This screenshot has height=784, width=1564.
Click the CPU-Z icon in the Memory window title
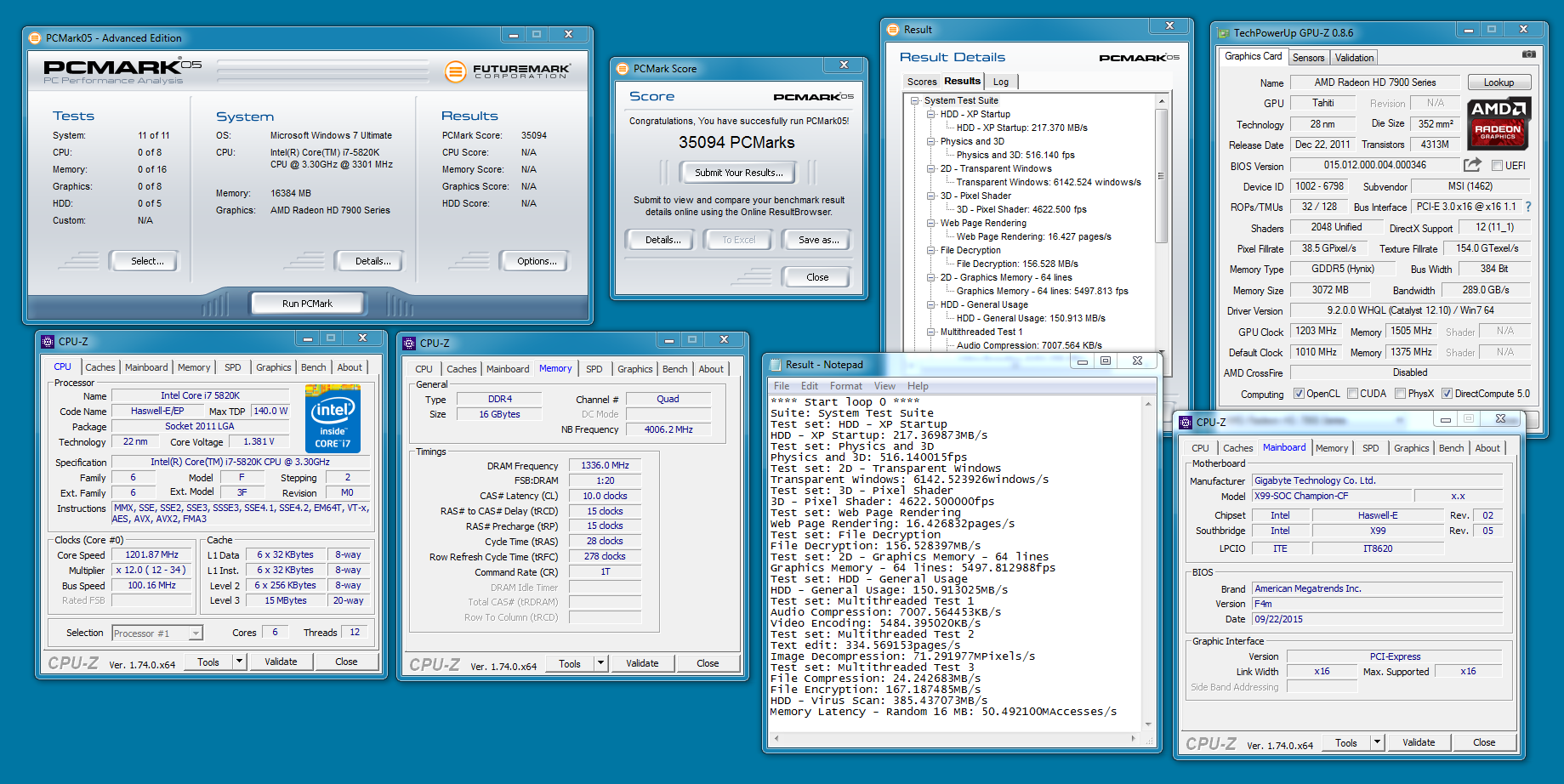click(x=409, y=344)
